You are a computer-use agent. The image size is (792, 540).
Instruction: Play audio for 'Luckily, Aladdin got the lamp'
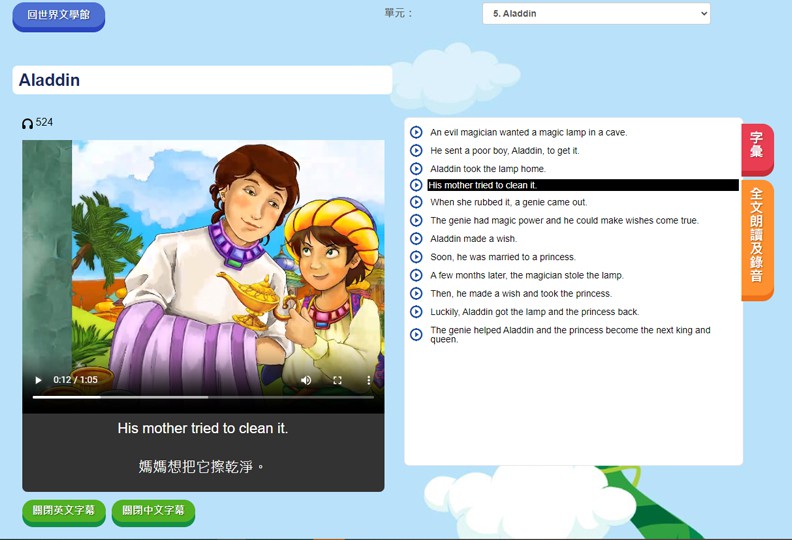(x=416, y=312)
